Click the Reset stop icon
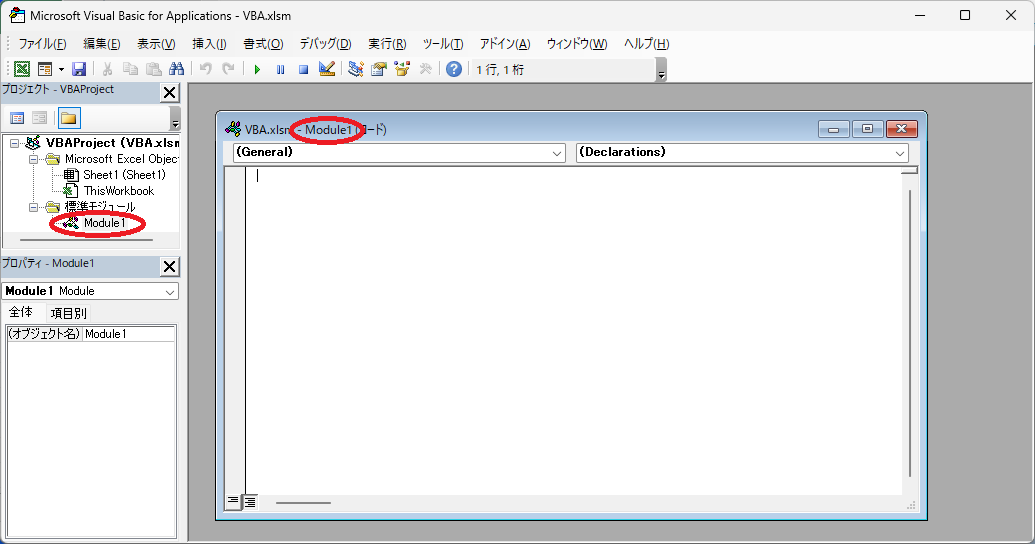 (304, 69)
